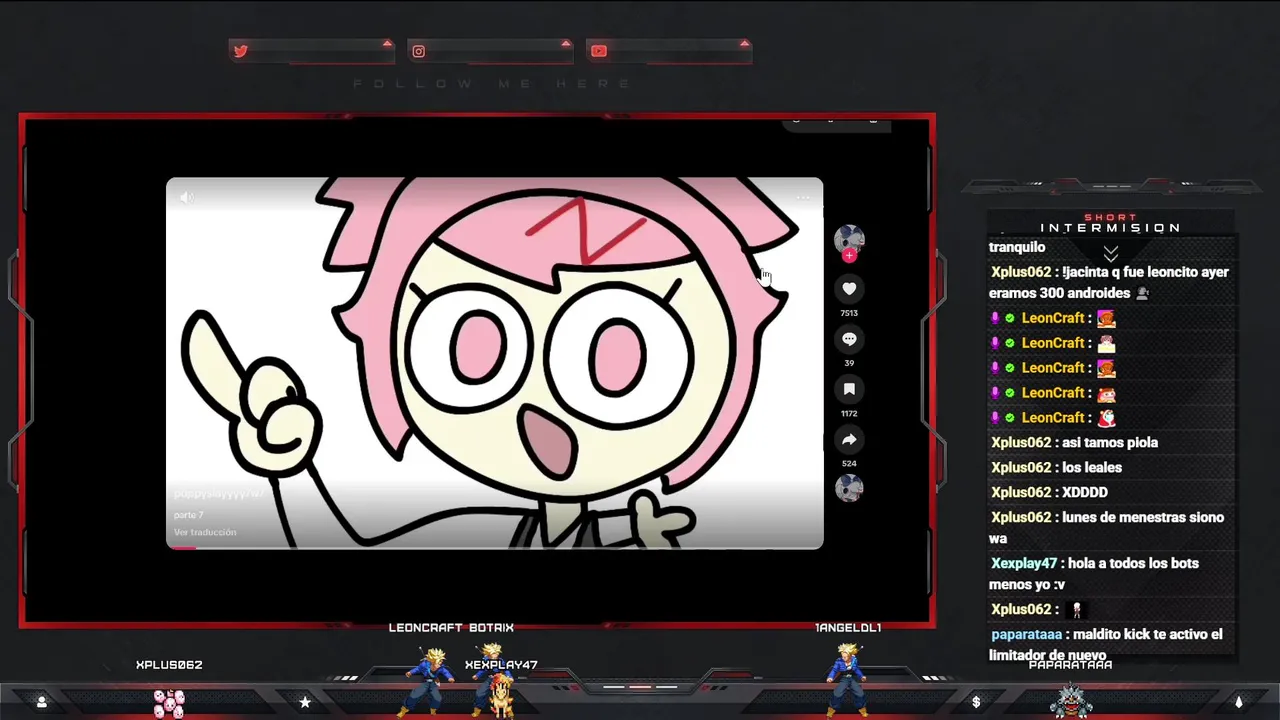Click the star icon on bottom bar
Screen dimensions: 1280x720
point(306,702)
